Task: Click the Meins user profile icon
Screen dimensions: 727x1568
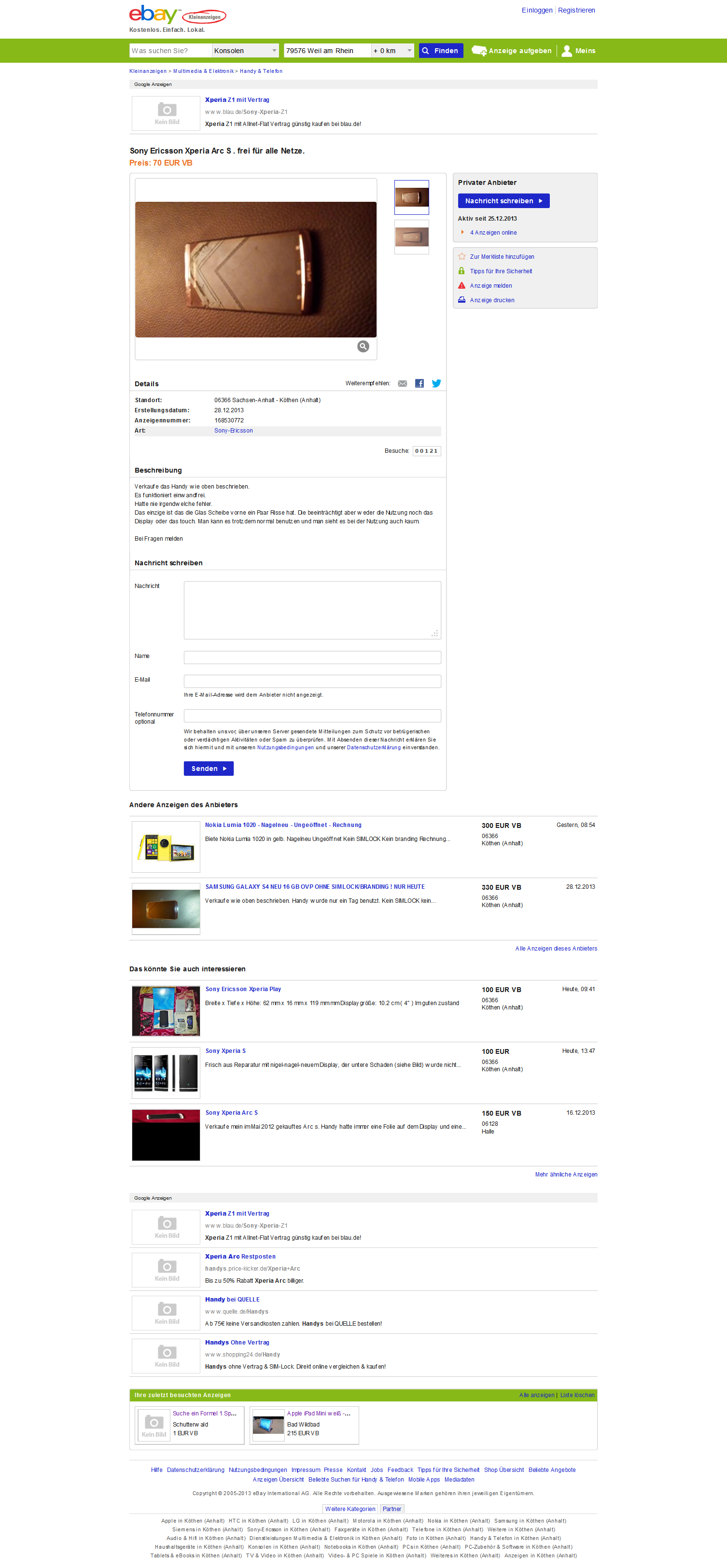Action: pyautogui.click(x=567, y=51)
